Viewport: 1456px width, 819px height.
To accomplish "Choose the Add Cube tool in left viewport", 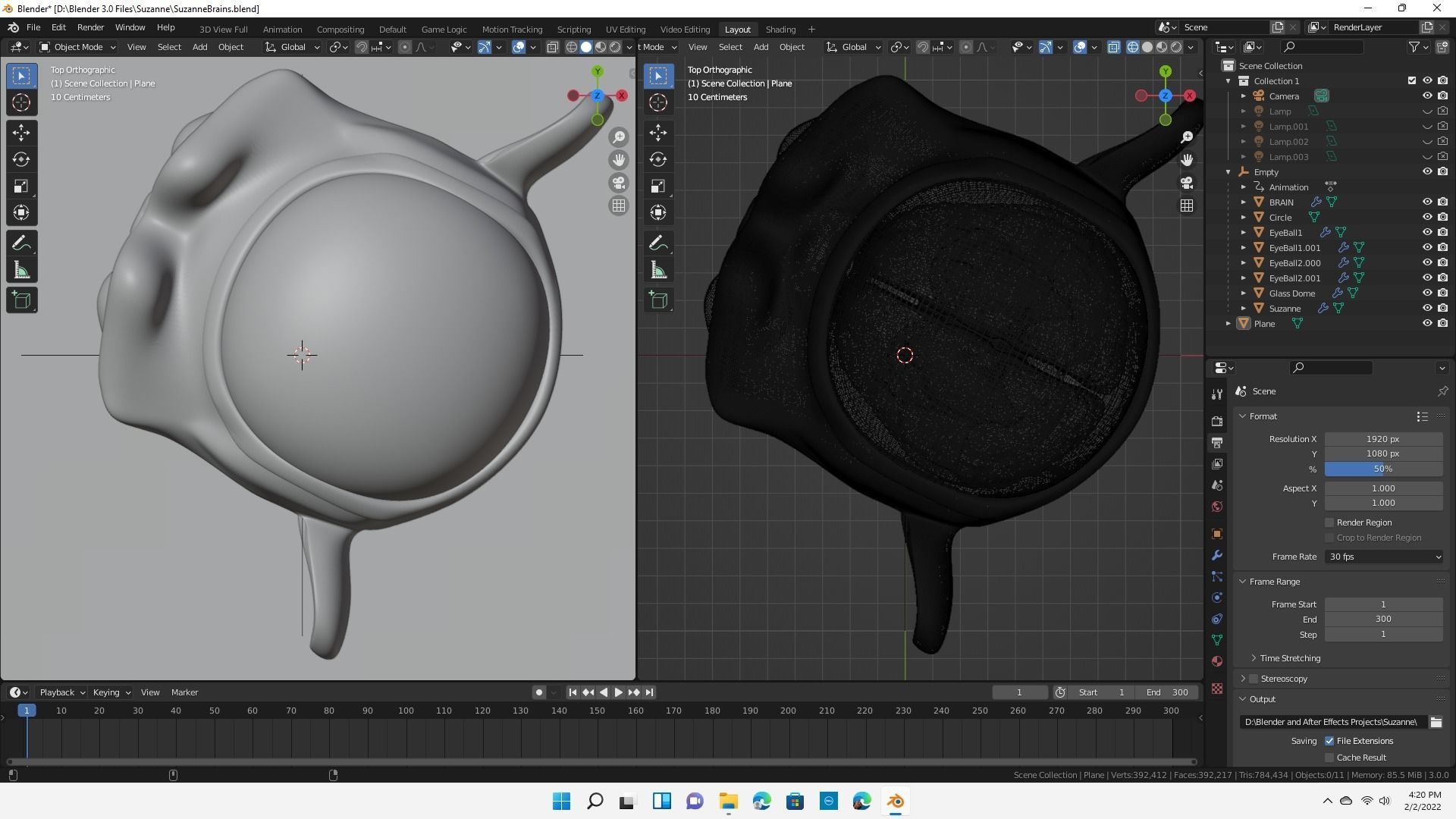I will coord(21,300).
